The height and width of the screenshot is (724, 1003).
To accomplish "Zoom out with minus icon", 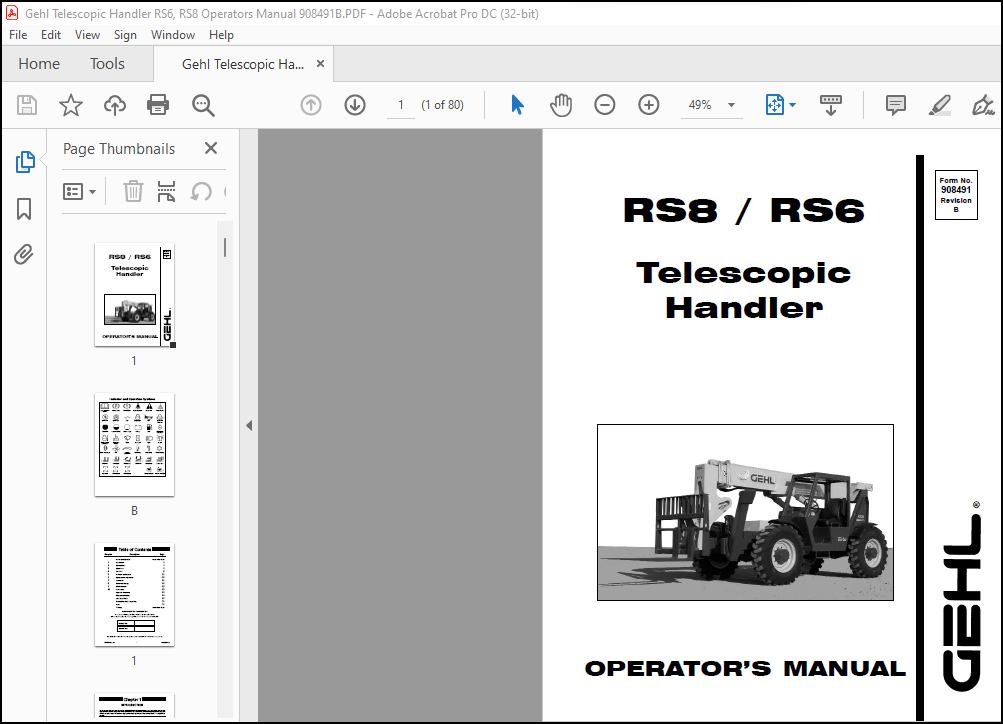I will (x=604, y=105).
